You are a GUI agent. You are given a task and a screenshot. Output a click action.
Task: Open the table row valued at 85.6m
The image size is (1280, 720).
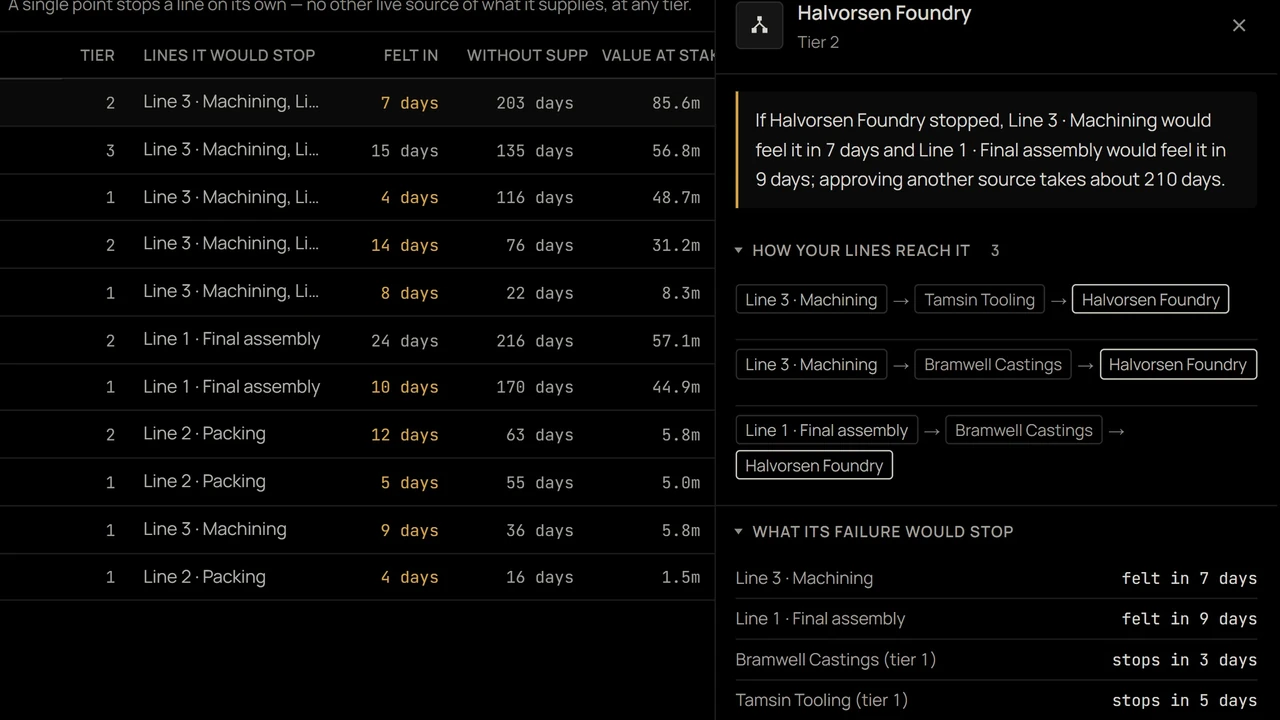357,102
